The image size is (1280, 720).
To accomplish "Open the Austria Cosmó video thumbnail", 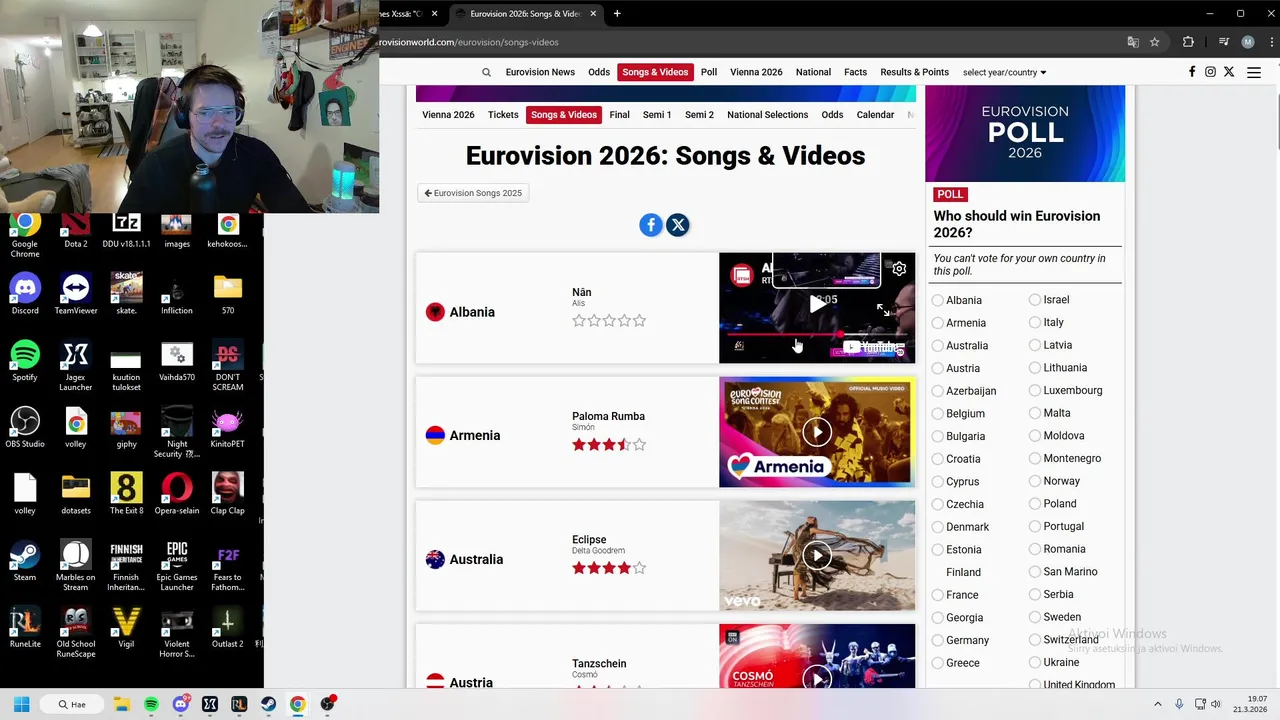I will point(817,656).
